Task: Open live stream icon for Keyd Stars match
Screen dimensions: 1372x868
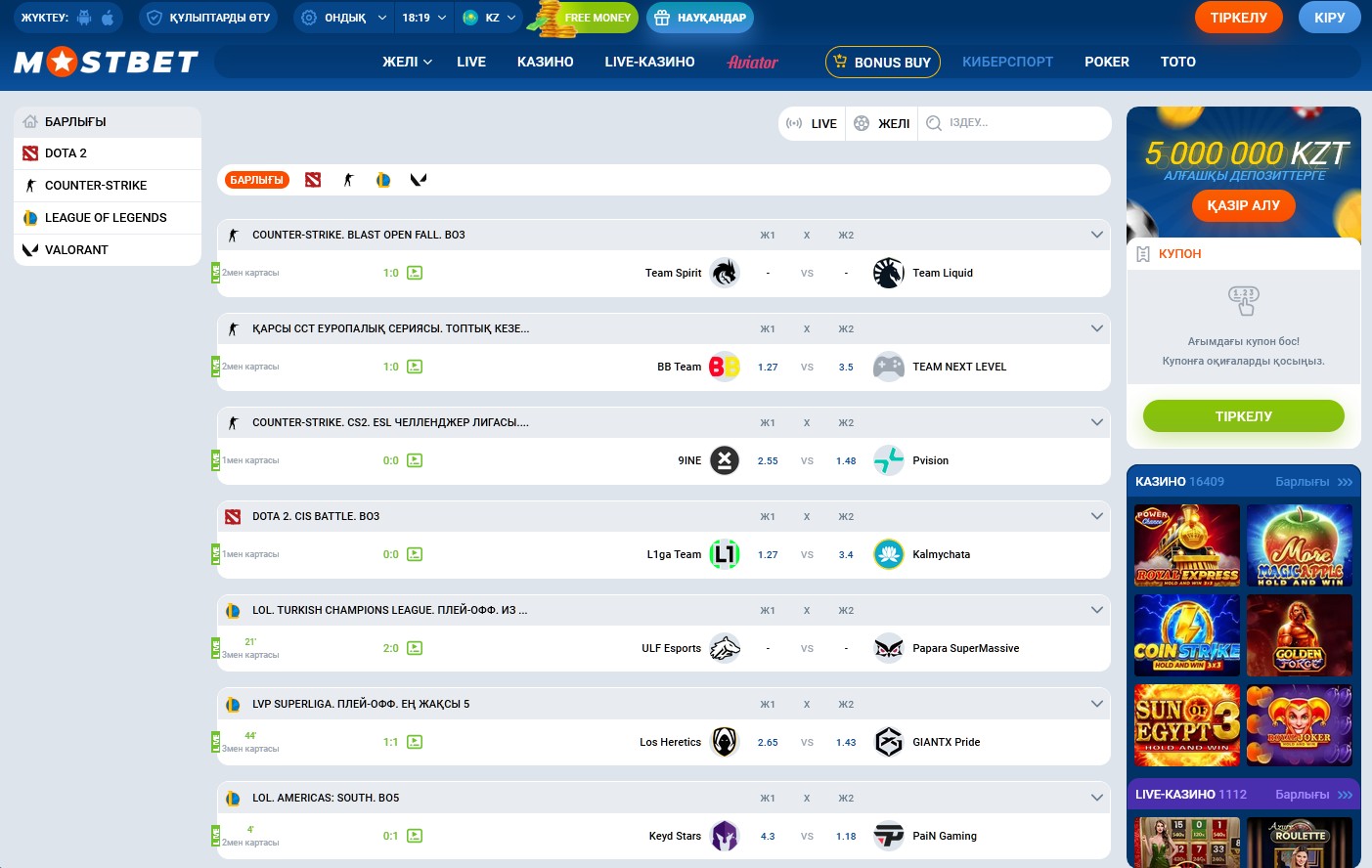Action: tap(415, 836)
